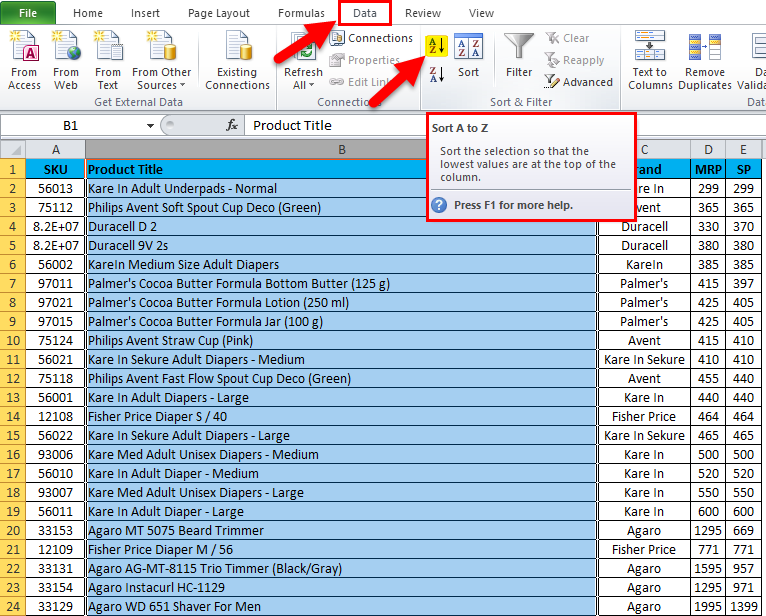Viewport: 766px width, 616px height.
Task: Switch to the View tab
Action: [x=481, y=13]
